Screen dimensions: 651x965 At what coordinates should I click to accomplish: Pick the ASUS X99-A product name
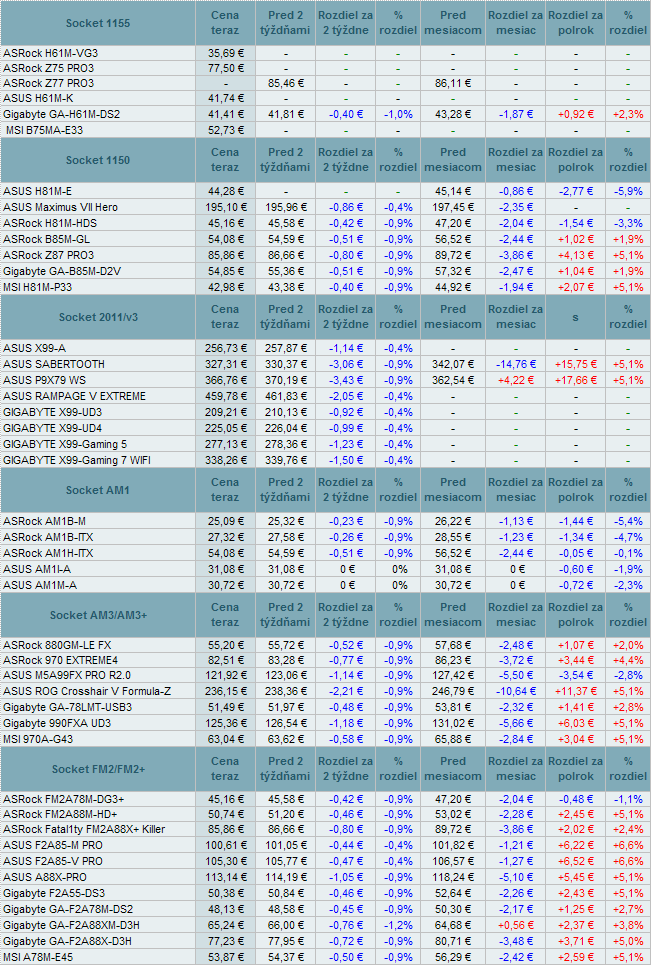click(34, 348)
